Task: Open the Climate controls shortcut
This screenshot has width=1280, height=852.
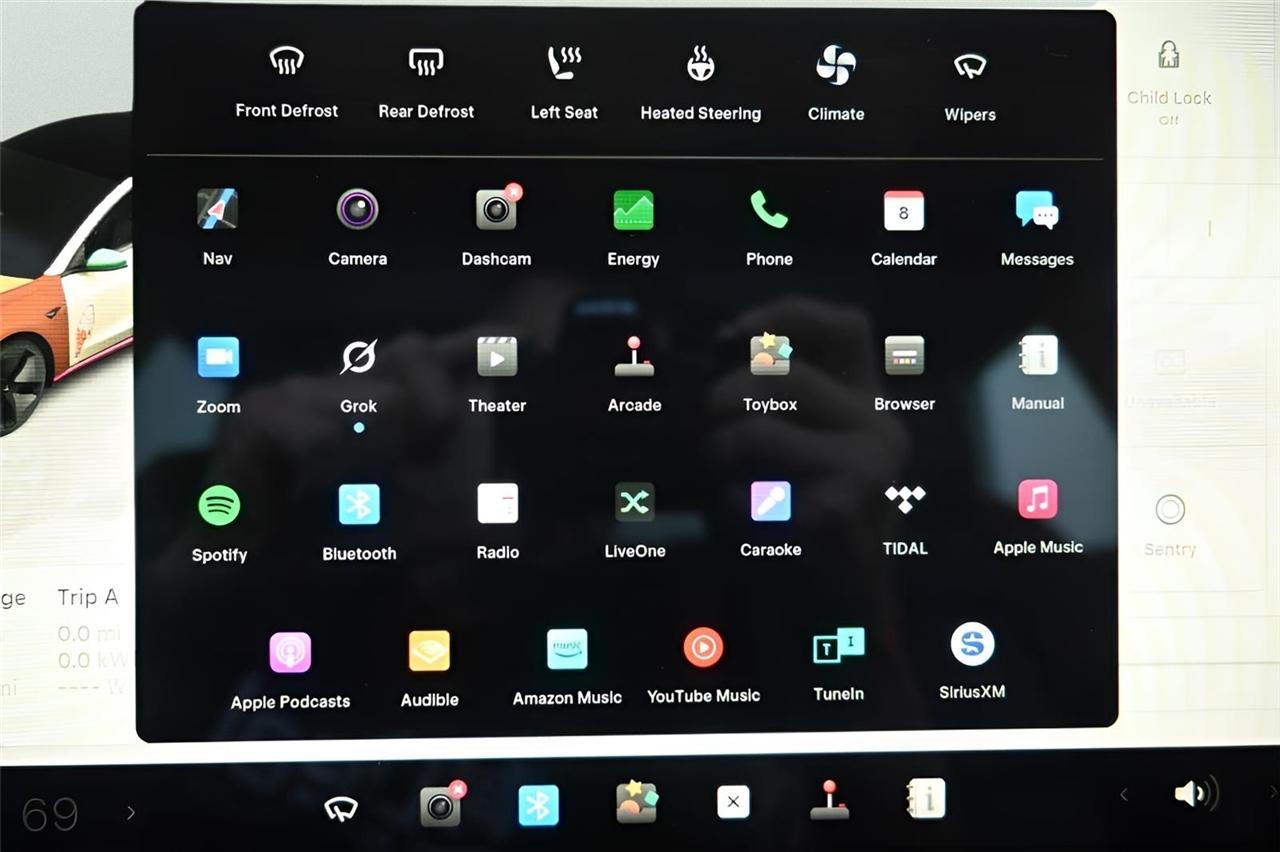Action: 836,66
